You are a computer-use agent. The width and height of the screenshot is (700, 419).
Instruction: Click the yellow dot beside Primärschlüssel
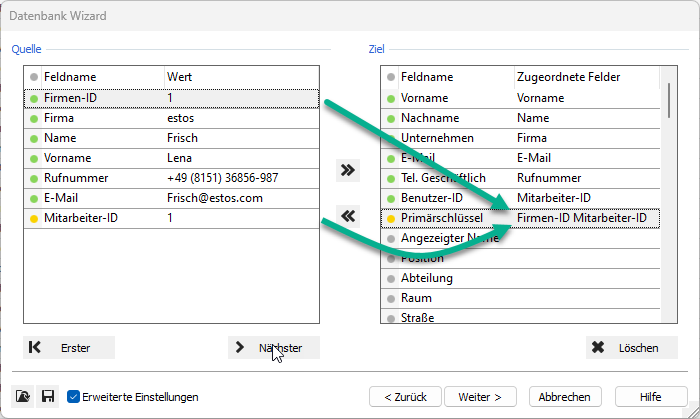(x=391, y=218)
